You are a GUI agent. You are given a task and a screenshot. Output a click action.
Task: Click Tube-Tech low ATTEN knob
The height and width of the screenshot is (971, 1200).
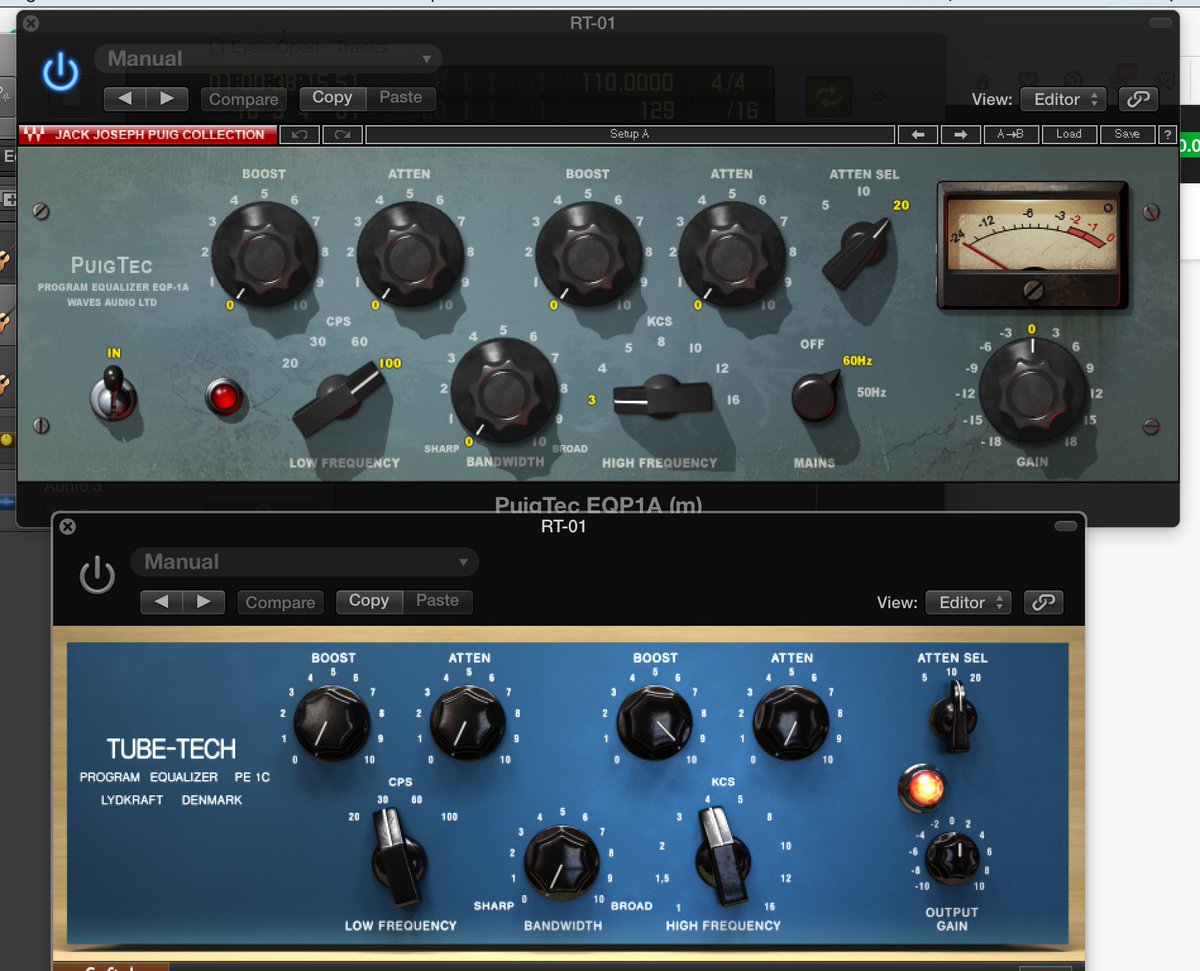coord(466,722)
